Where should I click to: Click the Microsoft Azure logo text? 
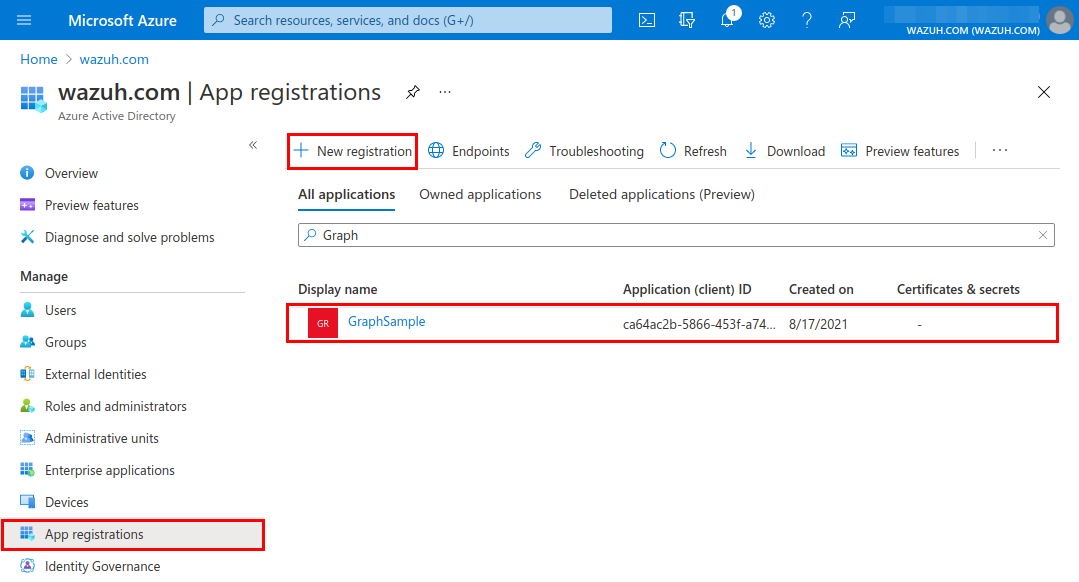coord(122,21)
